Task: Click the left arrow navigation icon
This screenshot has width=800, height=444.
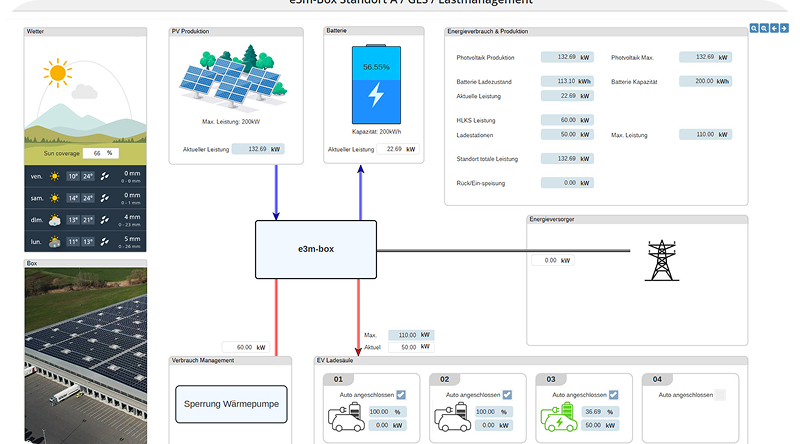Action: coord(773,29)
